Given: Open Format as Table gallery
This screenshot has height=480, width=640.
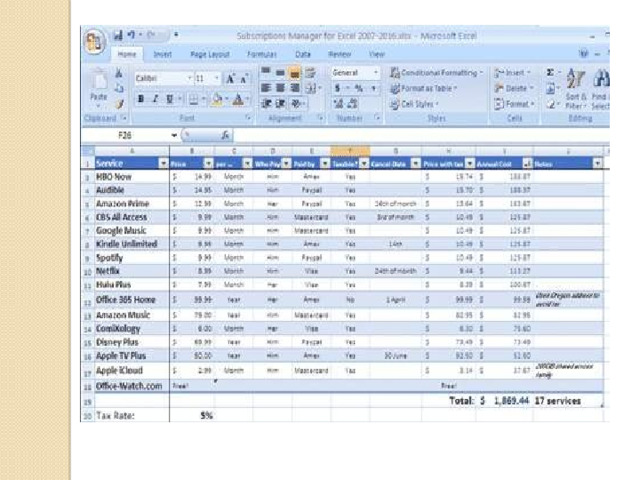Looking at the screenshot, I should [x=424, y=88].
